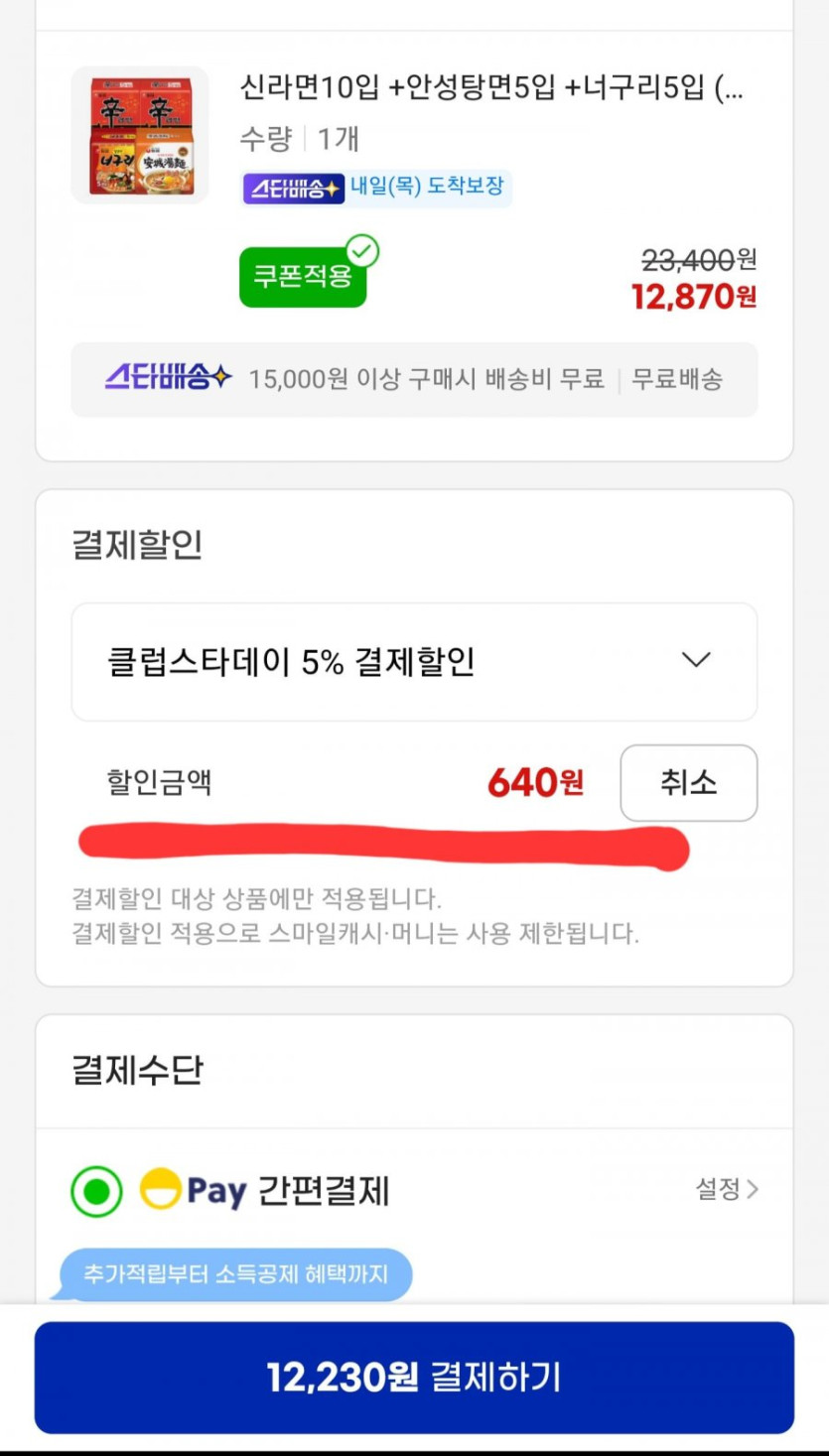Tap the red 640원 discount amount
829x1456 pixels.
click(535, 784)
